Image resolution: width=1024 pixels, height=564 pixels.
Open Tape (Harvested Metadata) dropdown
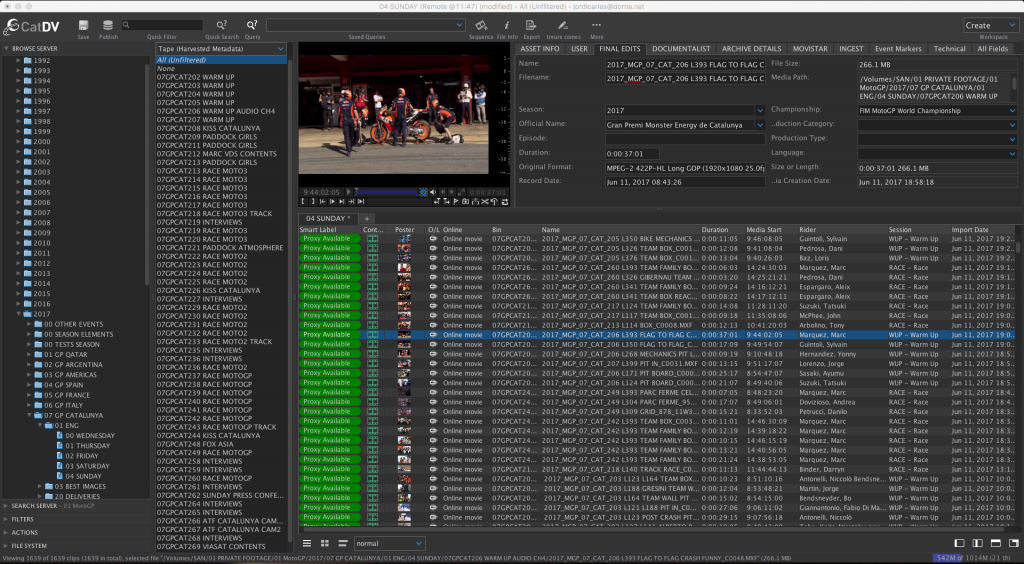tap(221, 48)
